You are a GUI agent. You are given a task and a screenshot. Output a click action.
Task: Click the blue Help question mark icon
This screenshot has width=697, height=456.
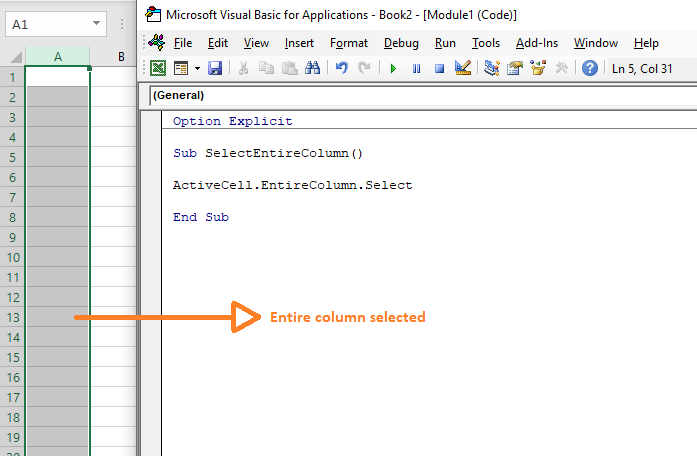click(590, 69)
